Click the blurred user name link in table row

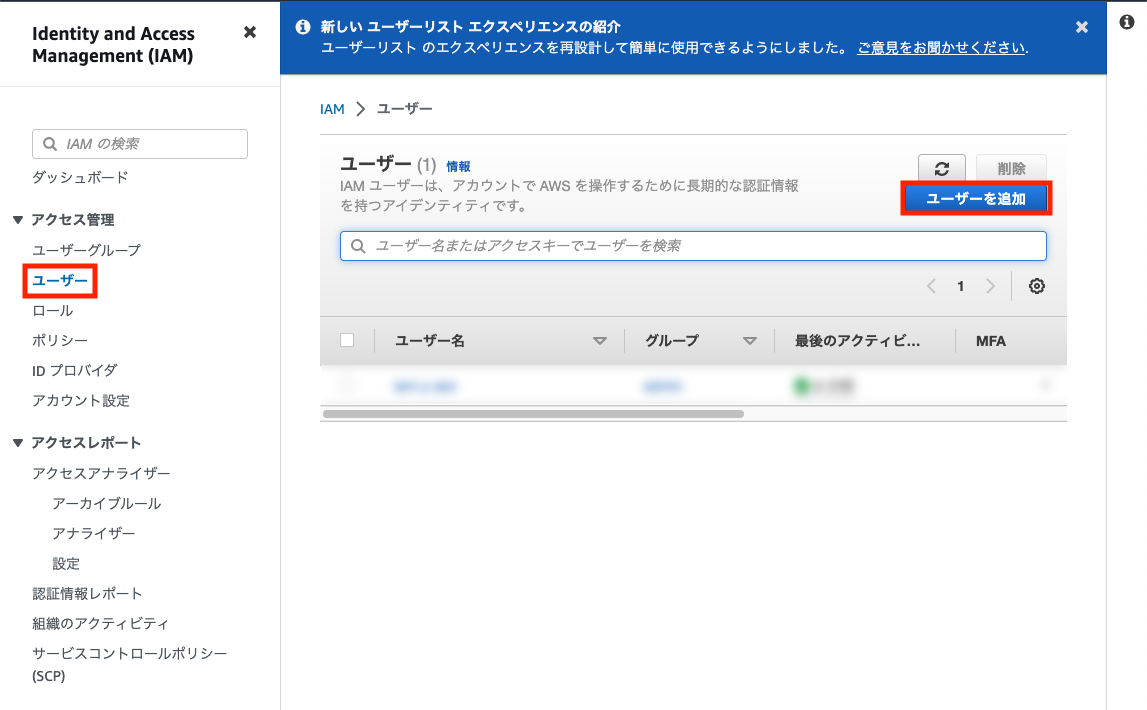tap(425, 386)
